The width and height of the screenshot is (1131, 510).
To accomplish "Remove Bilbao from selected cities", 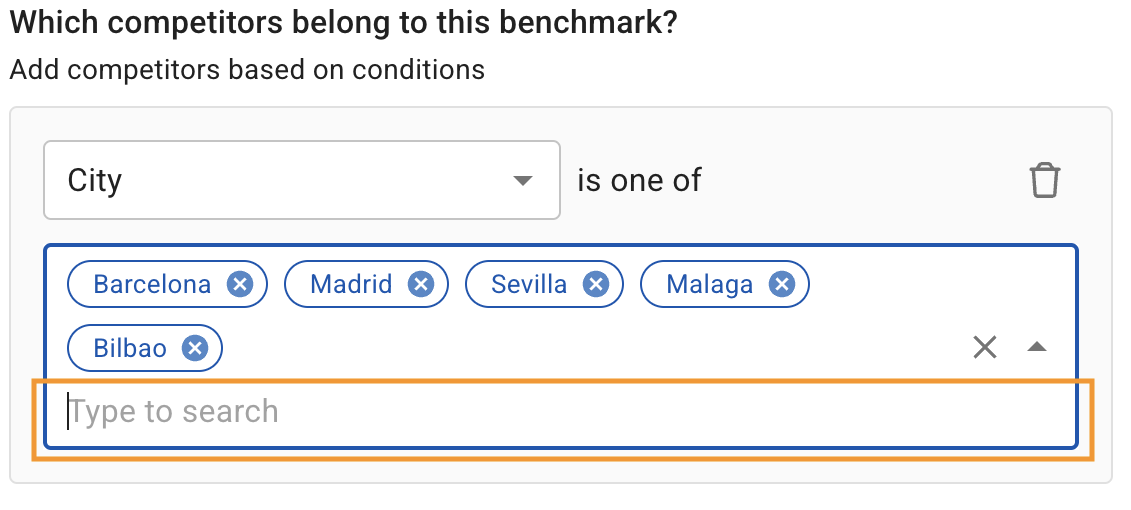I will point(195,348).
